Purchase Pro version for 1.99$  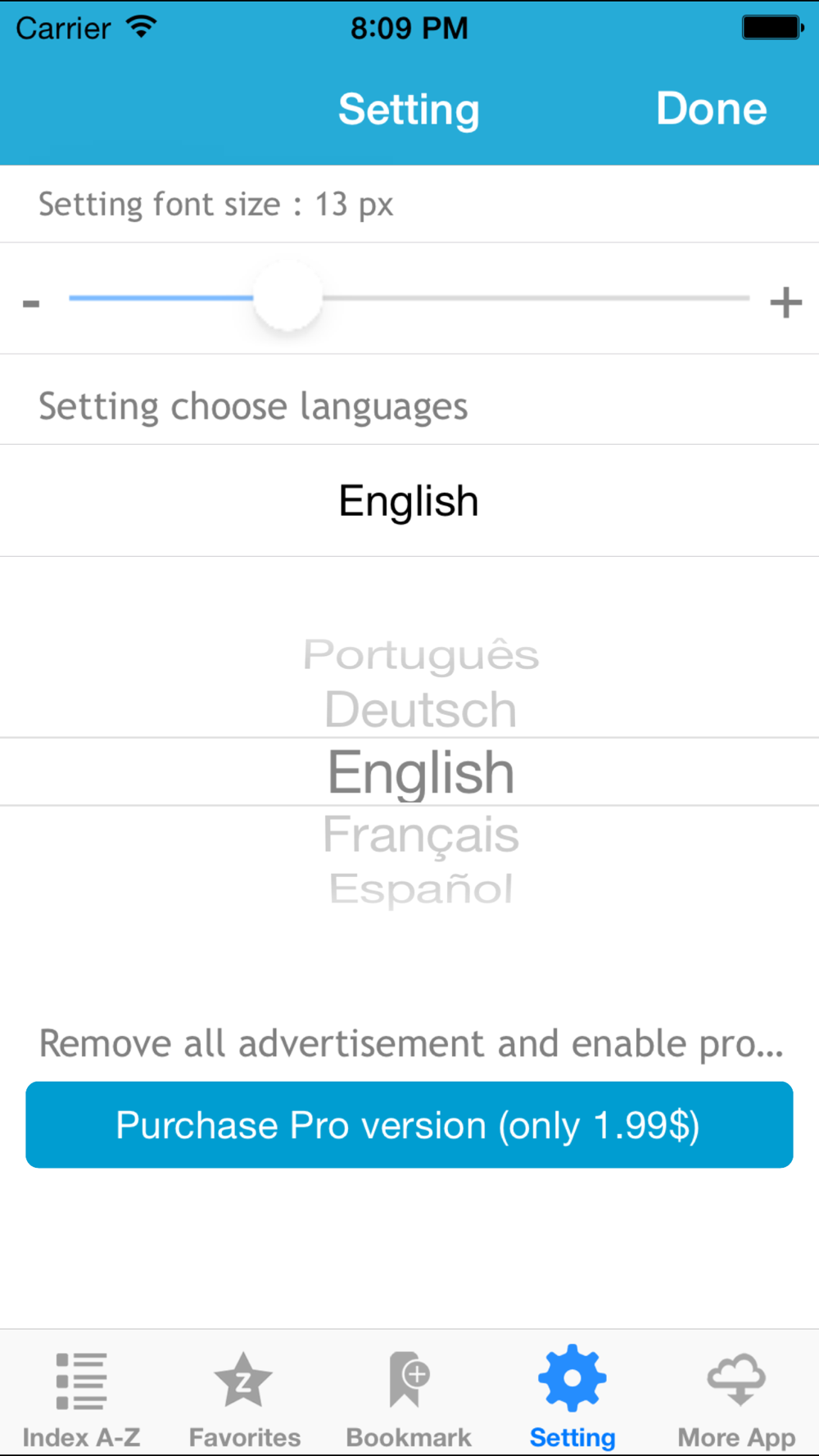point(409,1124)
